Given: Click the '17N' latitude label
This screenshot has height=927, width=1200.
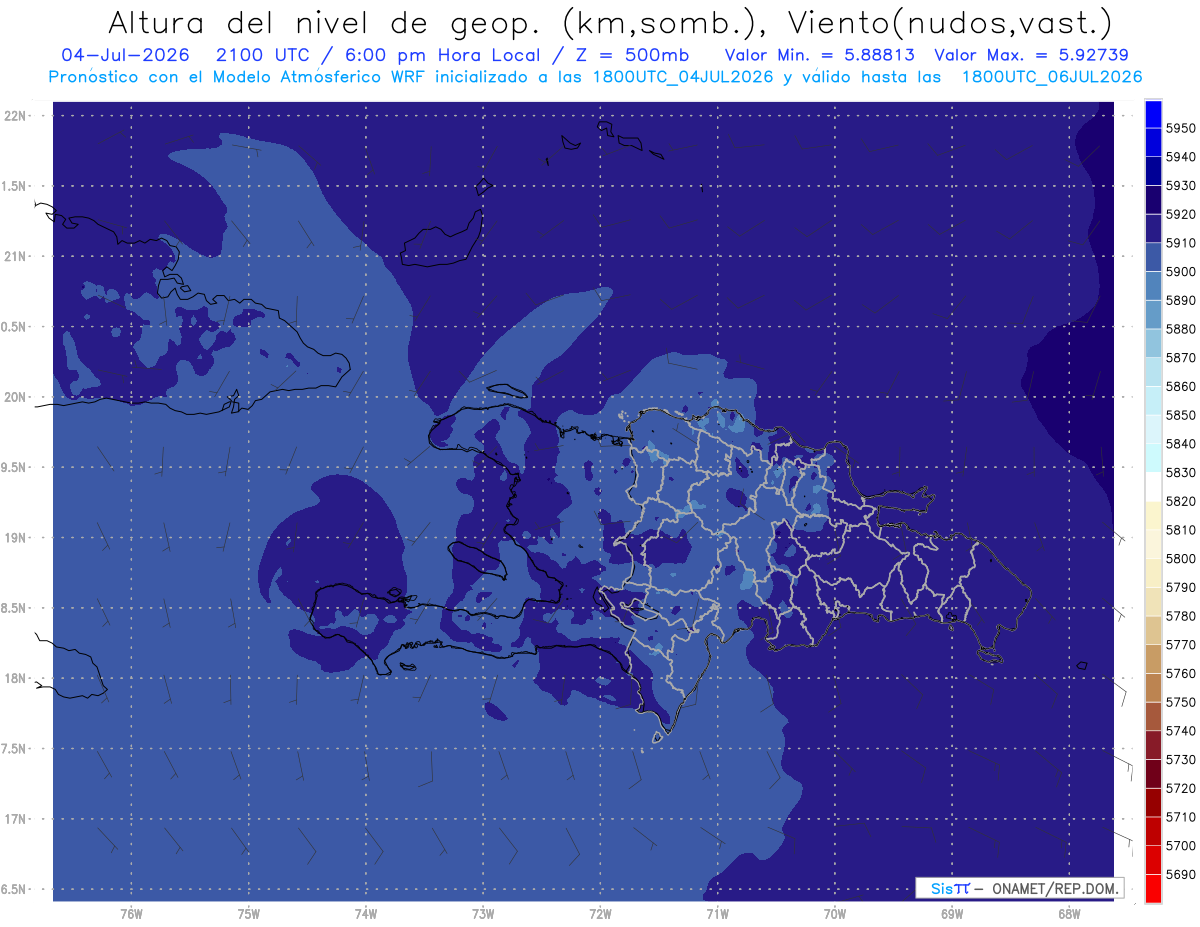Looking at the screenshot, I should pos(17,819).
